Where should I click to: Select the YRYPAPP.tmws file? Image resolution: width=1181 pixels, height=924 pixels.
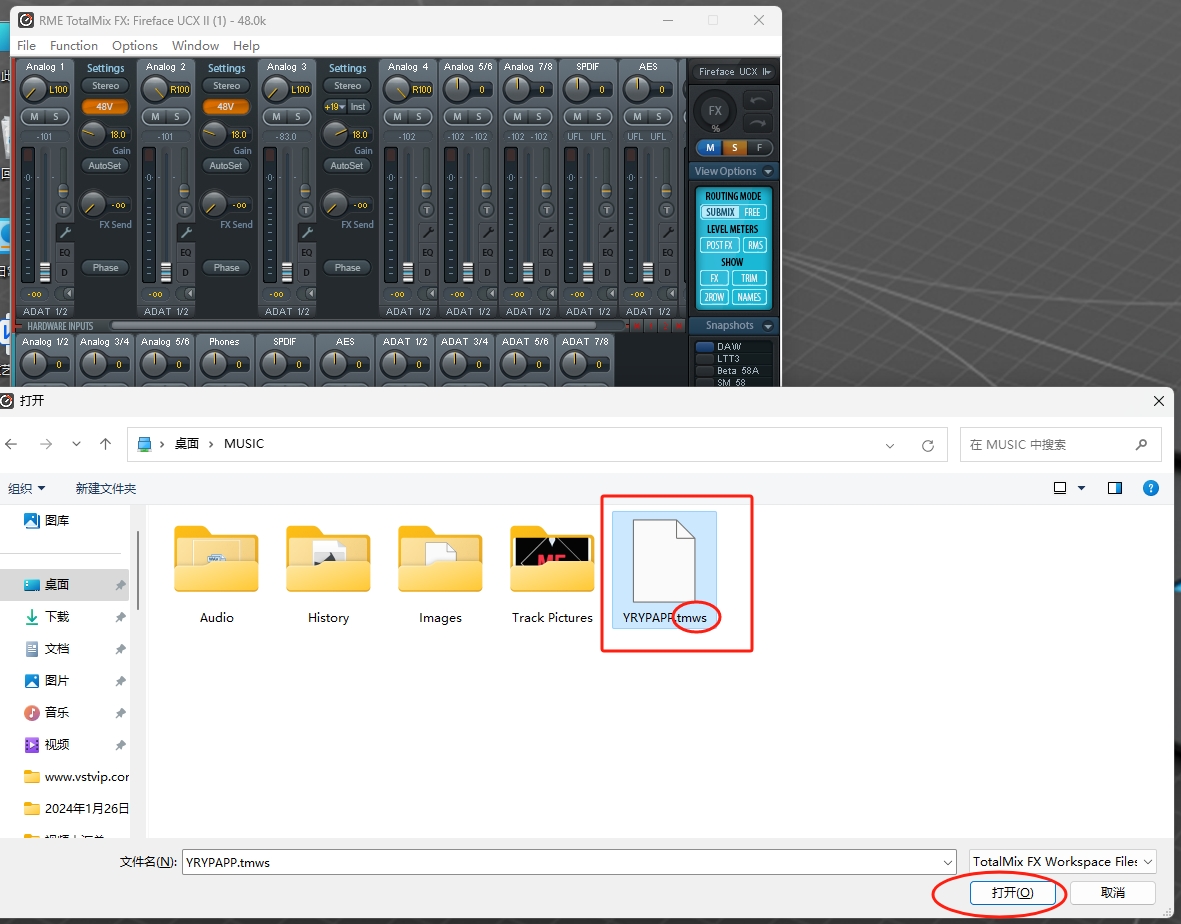pos(664,569)
